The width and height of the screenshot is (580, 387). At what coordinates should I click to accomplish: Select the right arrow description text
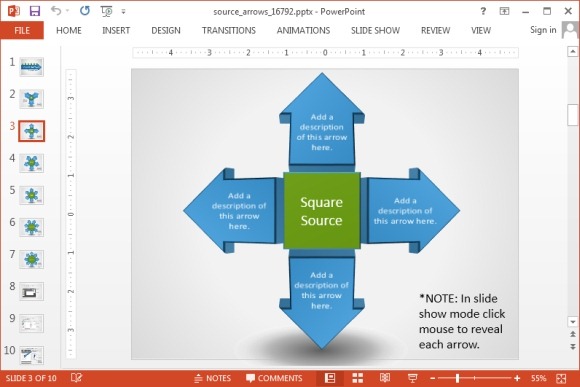(x=405, y=211)
